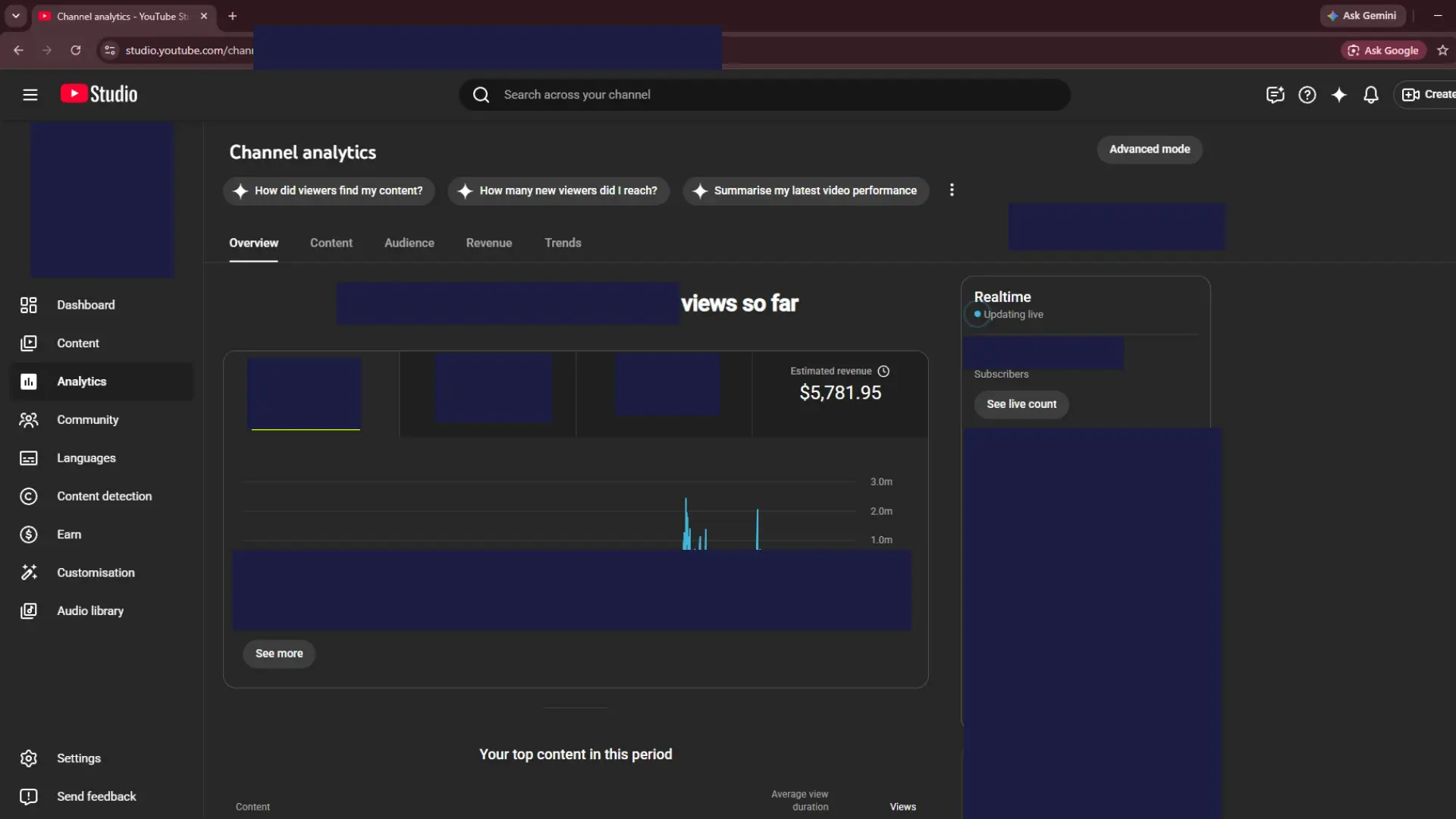Click the Views column header
1456x819 pixels.
pyautogui.click(x=902, y=807)
